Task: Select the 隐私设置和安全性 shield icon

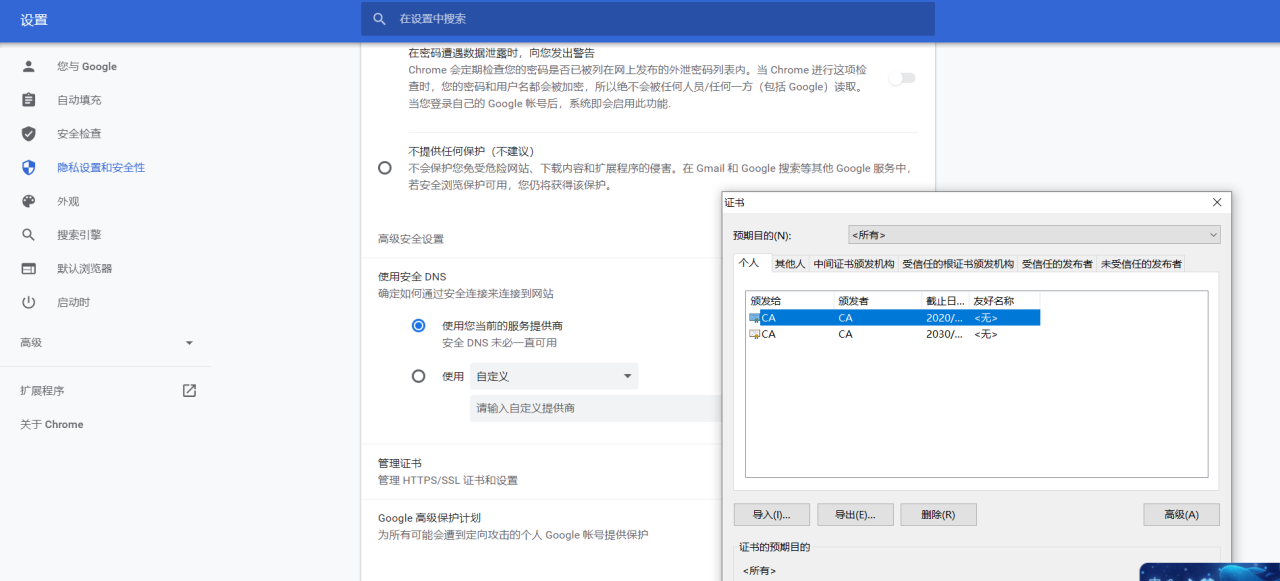Action: click(x=28, y=168)
